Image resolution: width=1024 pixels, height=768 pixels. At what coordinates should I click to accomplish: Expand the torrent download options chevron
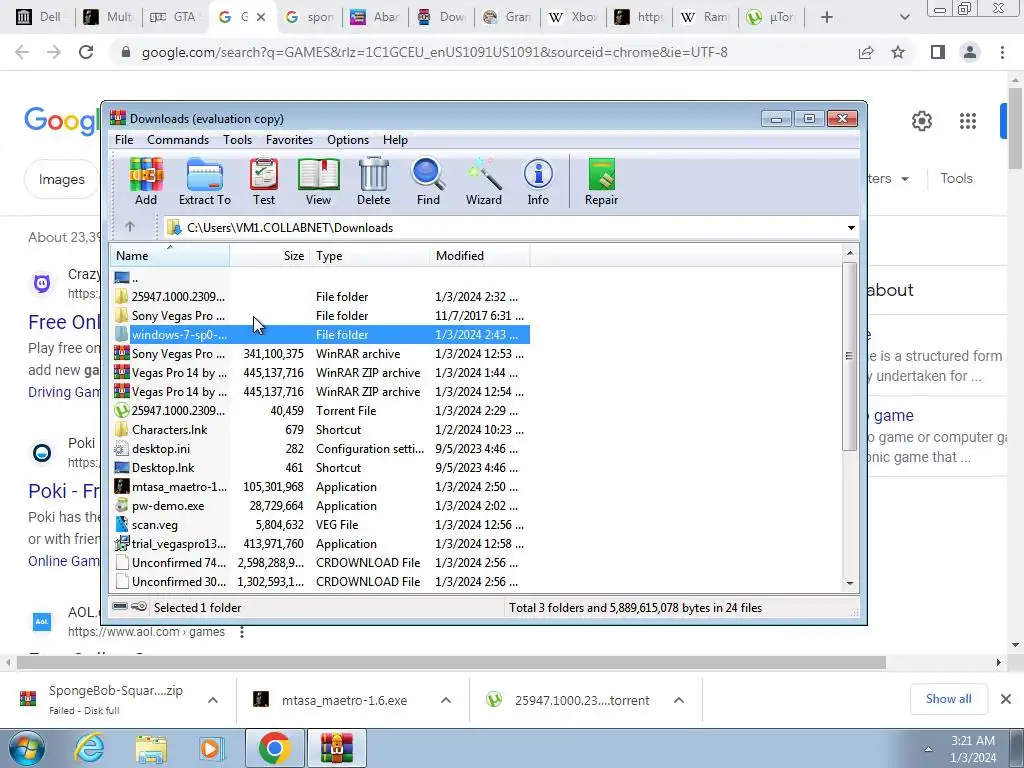tap(679, 700)
